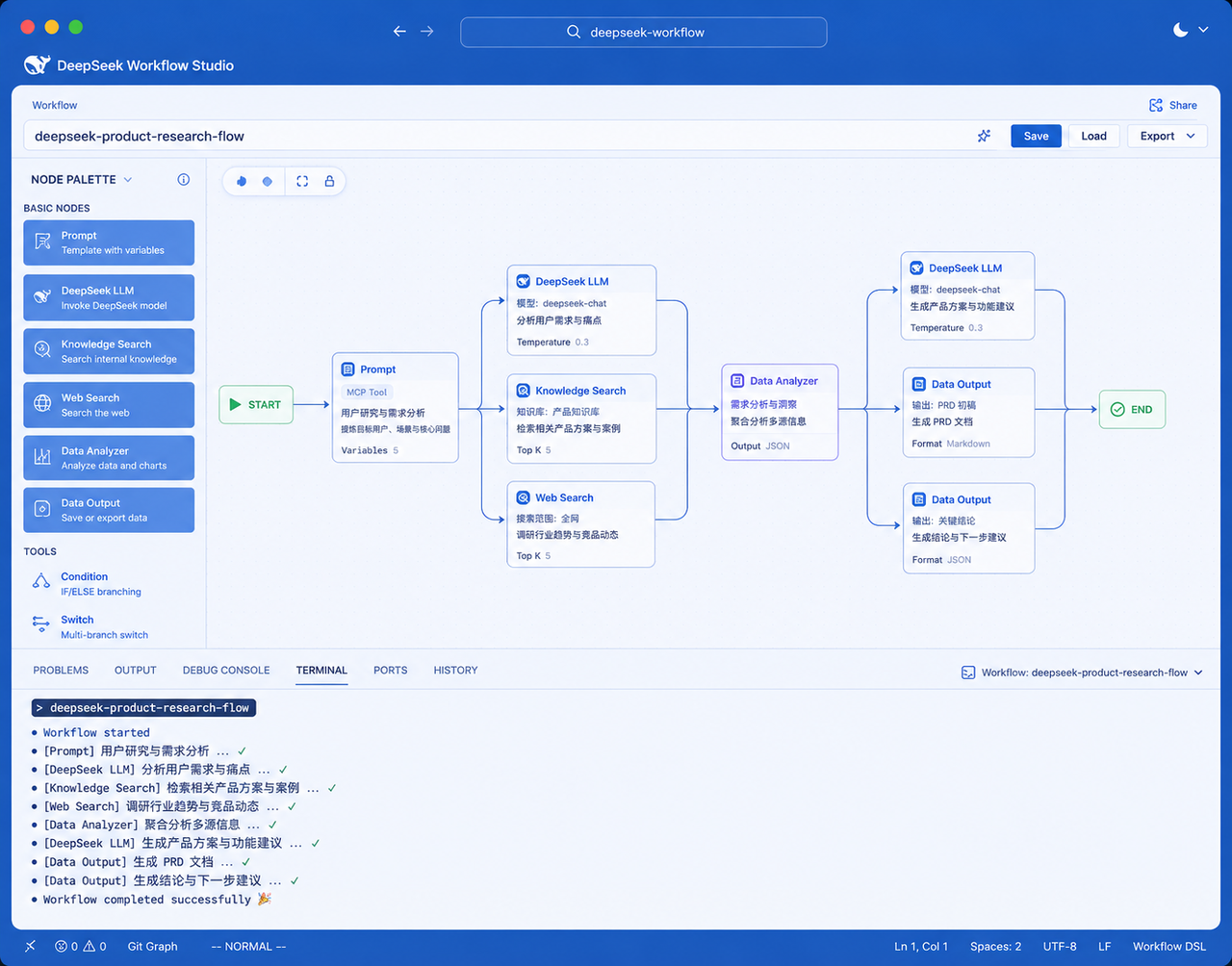This screenshot has width=1232, height=966.
Task: Click the Share icon at top right
Action: [1156, 105]
